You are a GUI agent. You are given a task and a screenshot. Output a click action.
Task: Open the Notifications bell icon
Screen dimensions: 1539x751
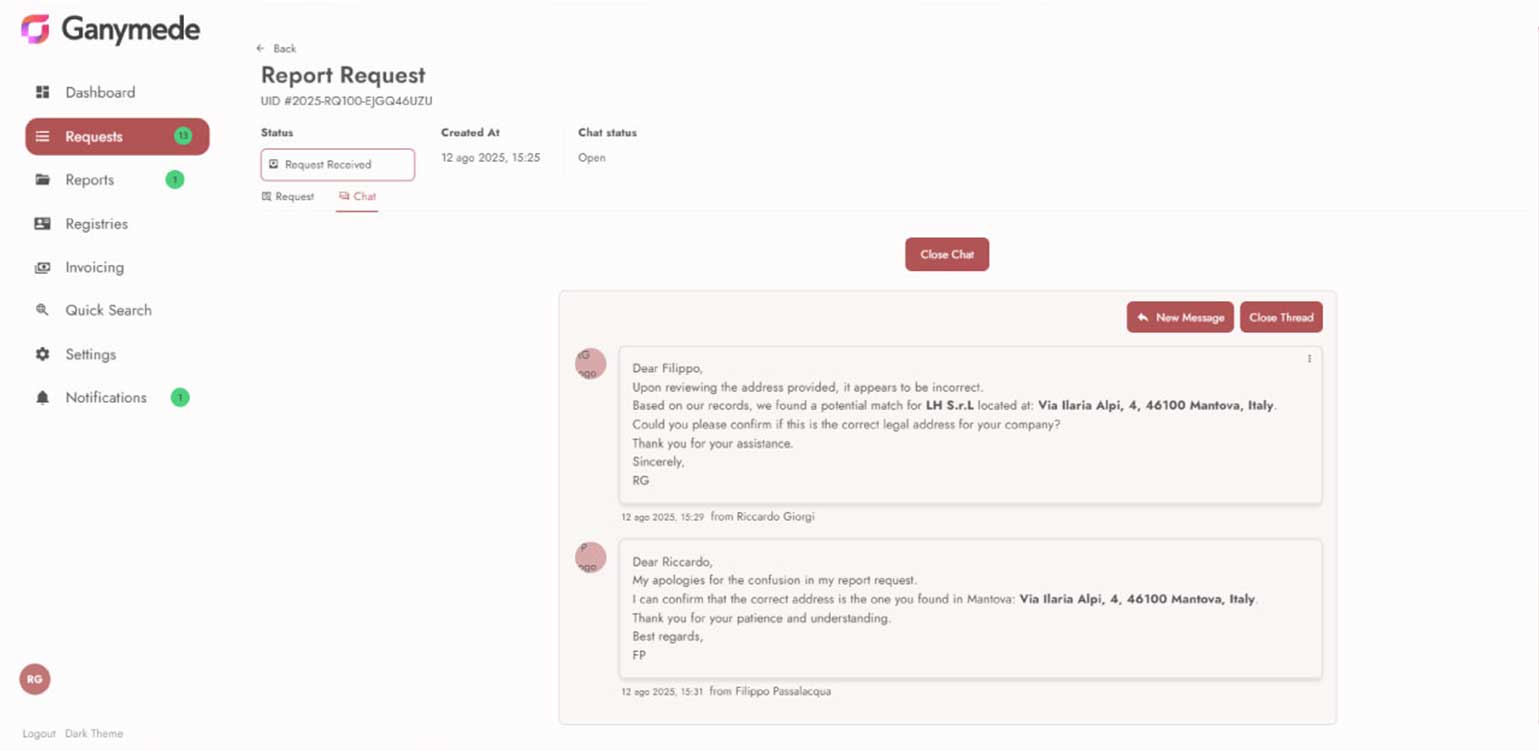click(42, 398)
